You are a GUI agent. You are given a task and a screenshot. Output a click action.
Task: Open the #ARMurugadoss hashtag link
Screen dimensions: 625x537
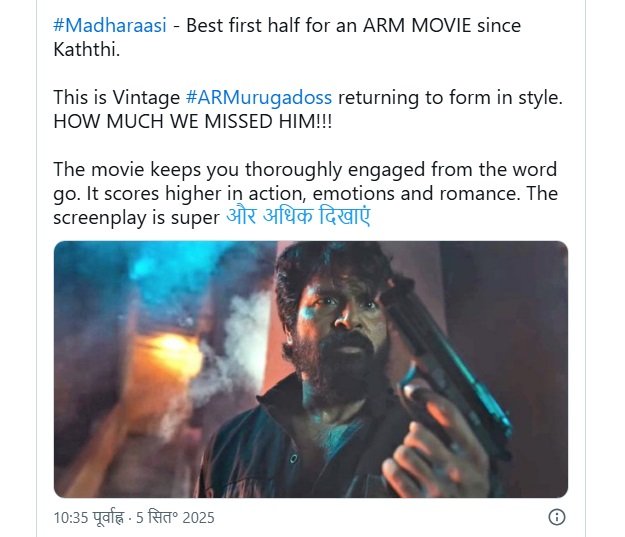(259, 97)
